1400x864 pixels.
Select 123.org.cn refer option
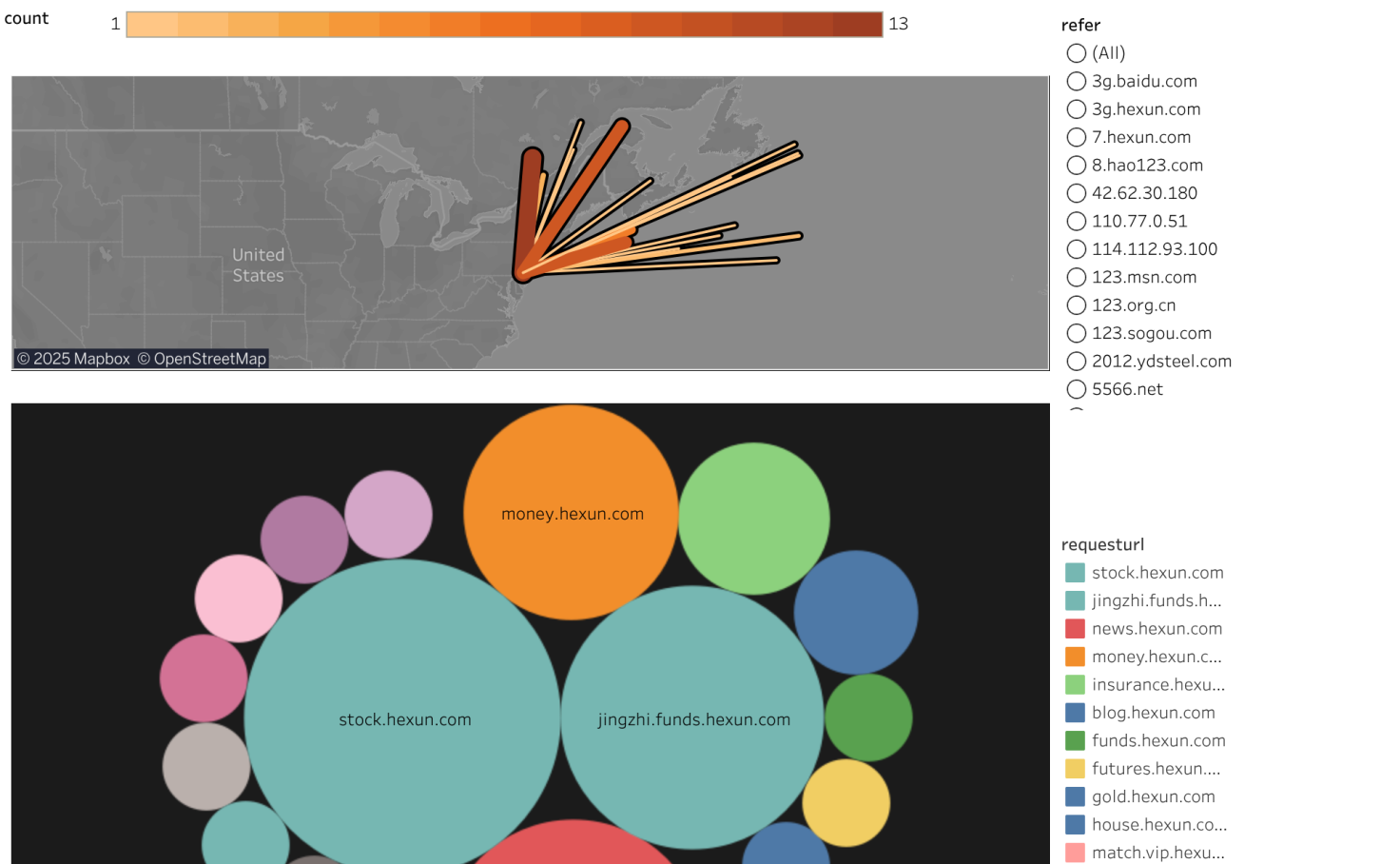tap(1077, 305)
